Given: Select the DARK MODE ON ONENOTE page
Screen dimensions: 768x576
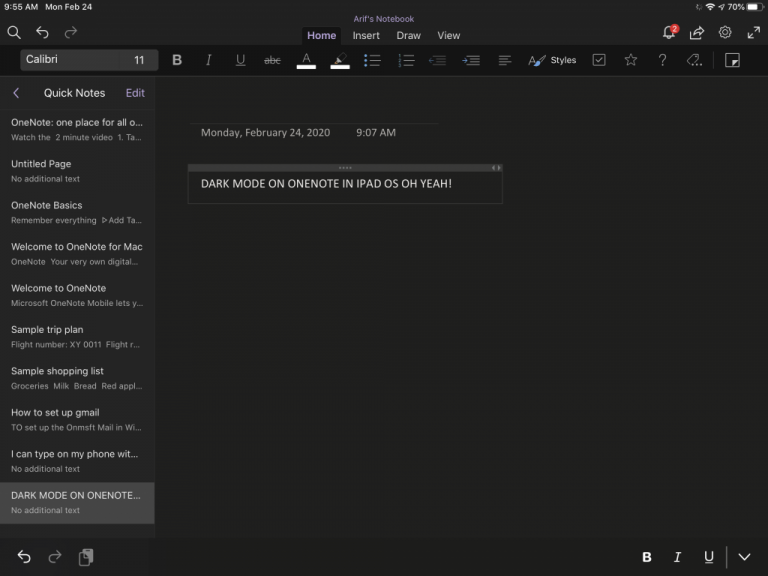Looking at the screenshot, I should 77,503.
